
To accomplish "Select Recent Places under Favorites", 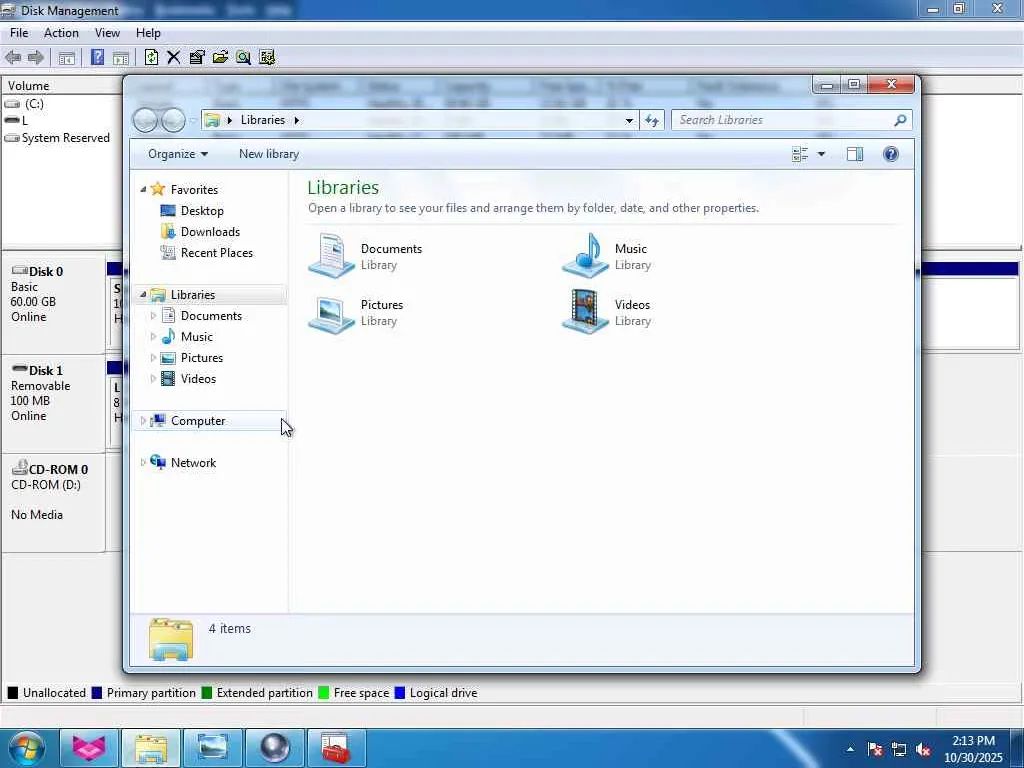I will coord(216,253).
